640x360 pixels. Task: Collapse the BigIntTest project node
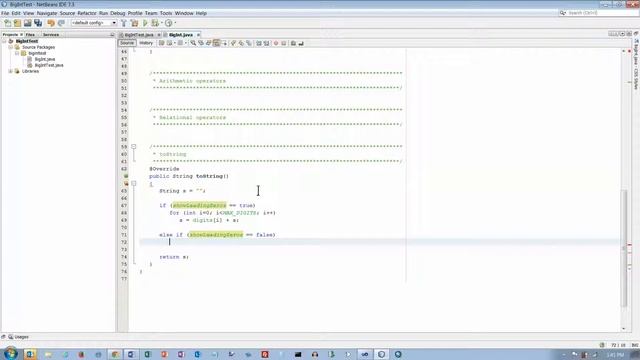pos(4,41)
